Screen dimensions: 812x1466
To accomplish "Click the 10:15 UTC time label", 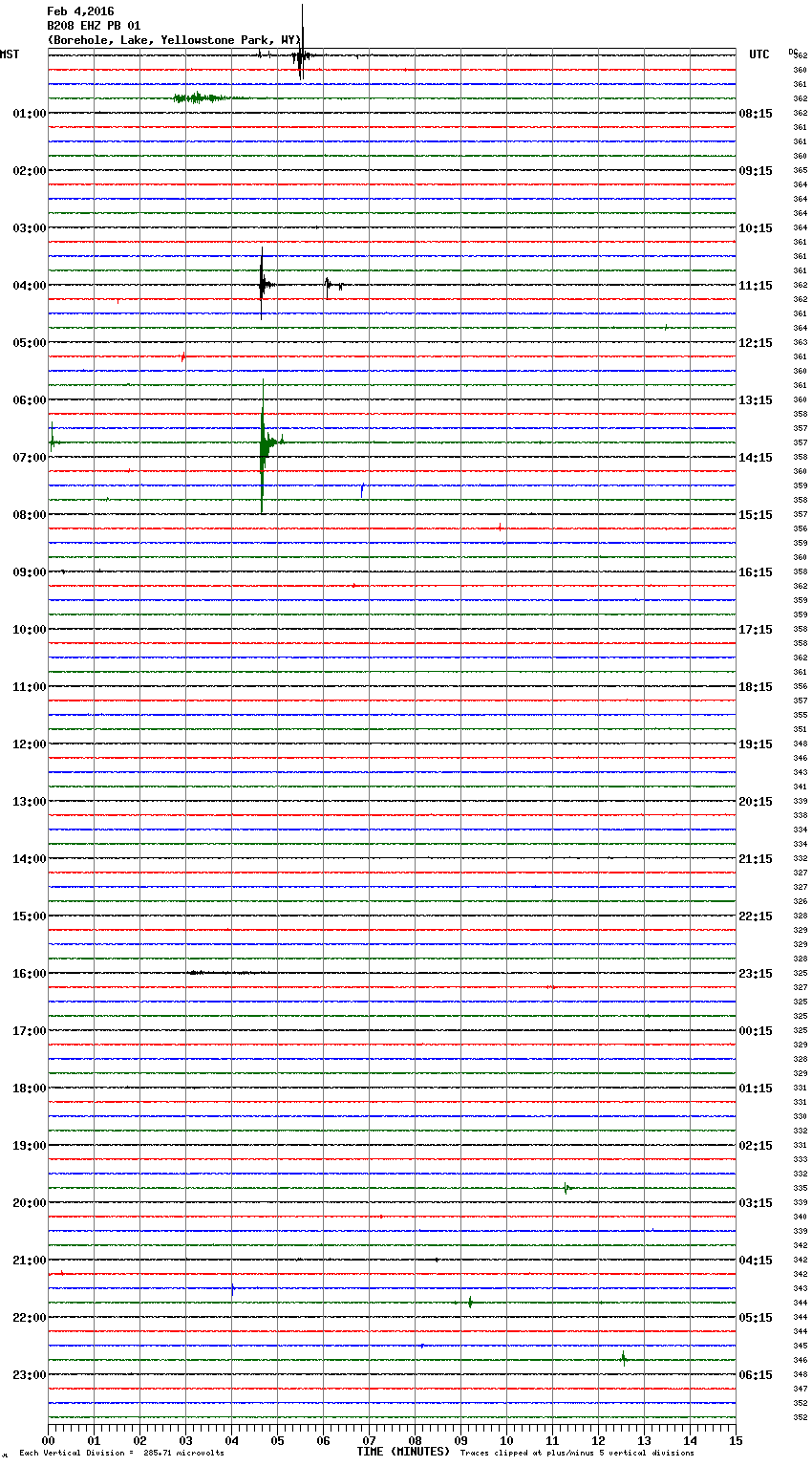I will pos(756,228).
